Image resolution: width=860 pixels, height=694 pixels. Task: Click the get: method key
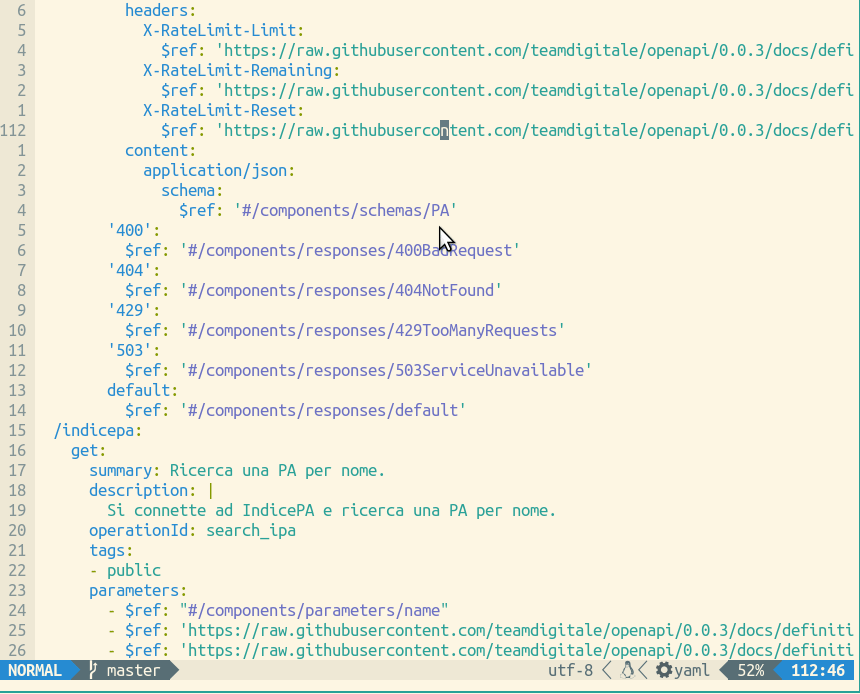88,451
